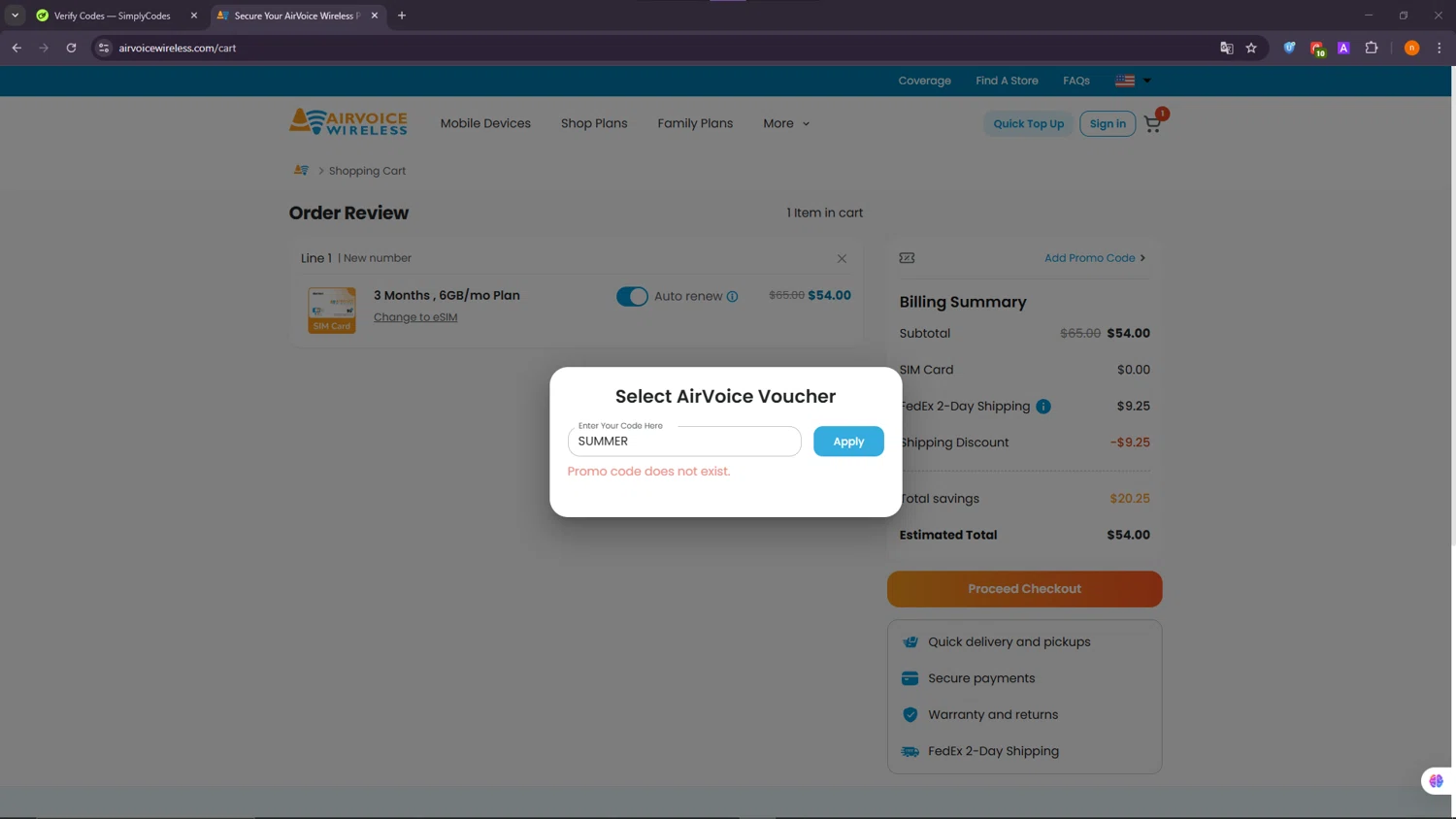
Task: Click the 'Promo code does not exist.' message
Action: (x=648, y=472)
